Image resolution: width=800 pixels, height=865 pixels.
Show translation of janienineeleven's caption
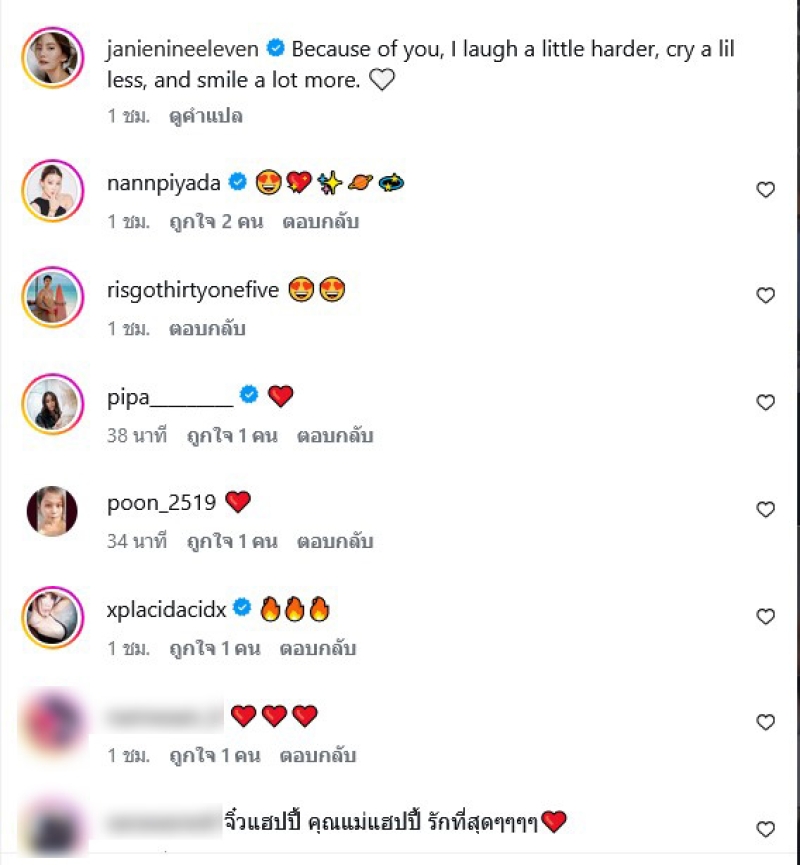(206, 116)
